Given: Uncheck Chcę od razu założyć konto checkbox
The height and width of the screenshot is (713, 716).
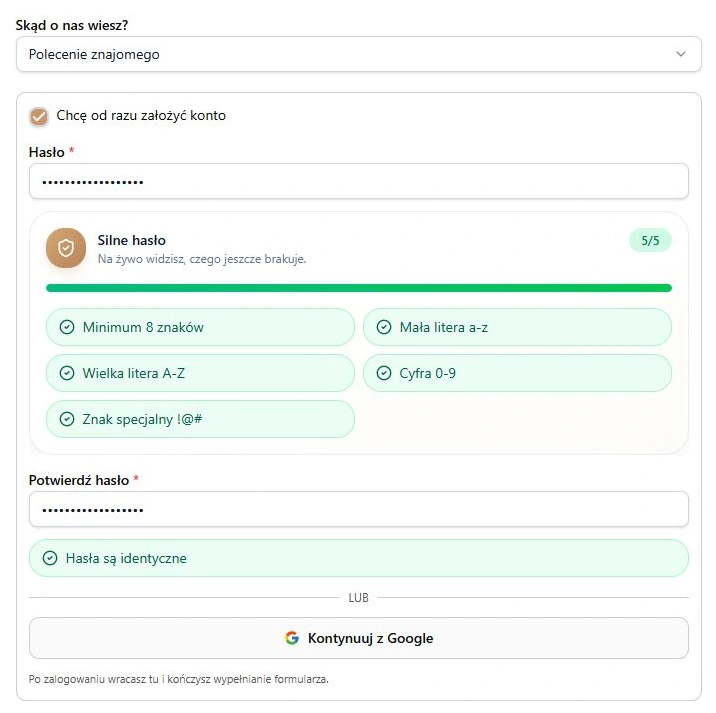Looking at the screenshot, I should click(39, 116).
